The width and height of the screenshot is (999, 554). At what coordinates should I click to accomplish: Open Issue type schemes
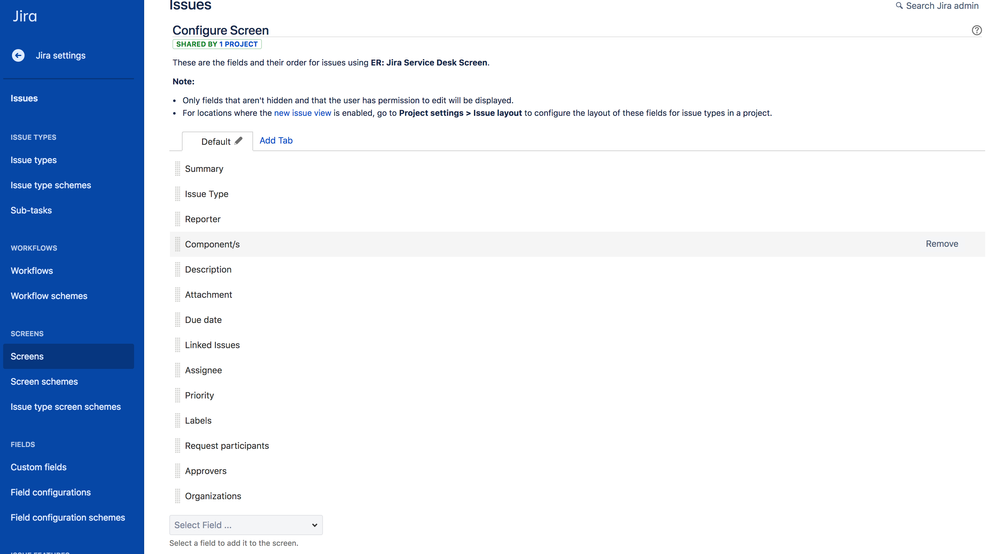[x=50, y=185]
